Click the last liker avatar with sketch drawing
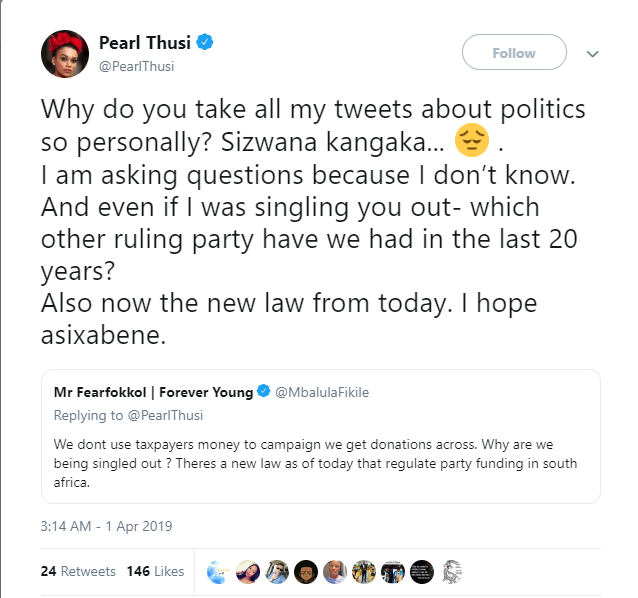The width and height of the screenshot is (638, 598). coord(453,571)
